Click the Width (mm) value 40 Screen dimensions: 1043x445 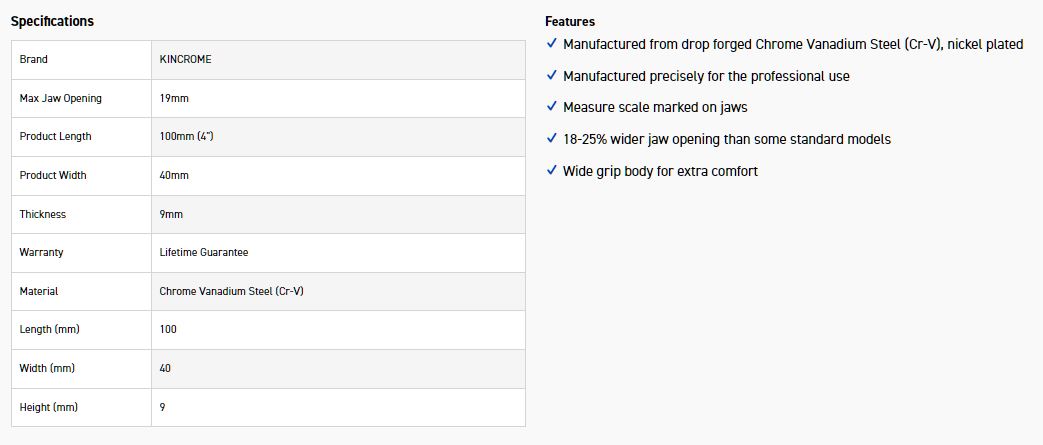click(x=165, y=368)
